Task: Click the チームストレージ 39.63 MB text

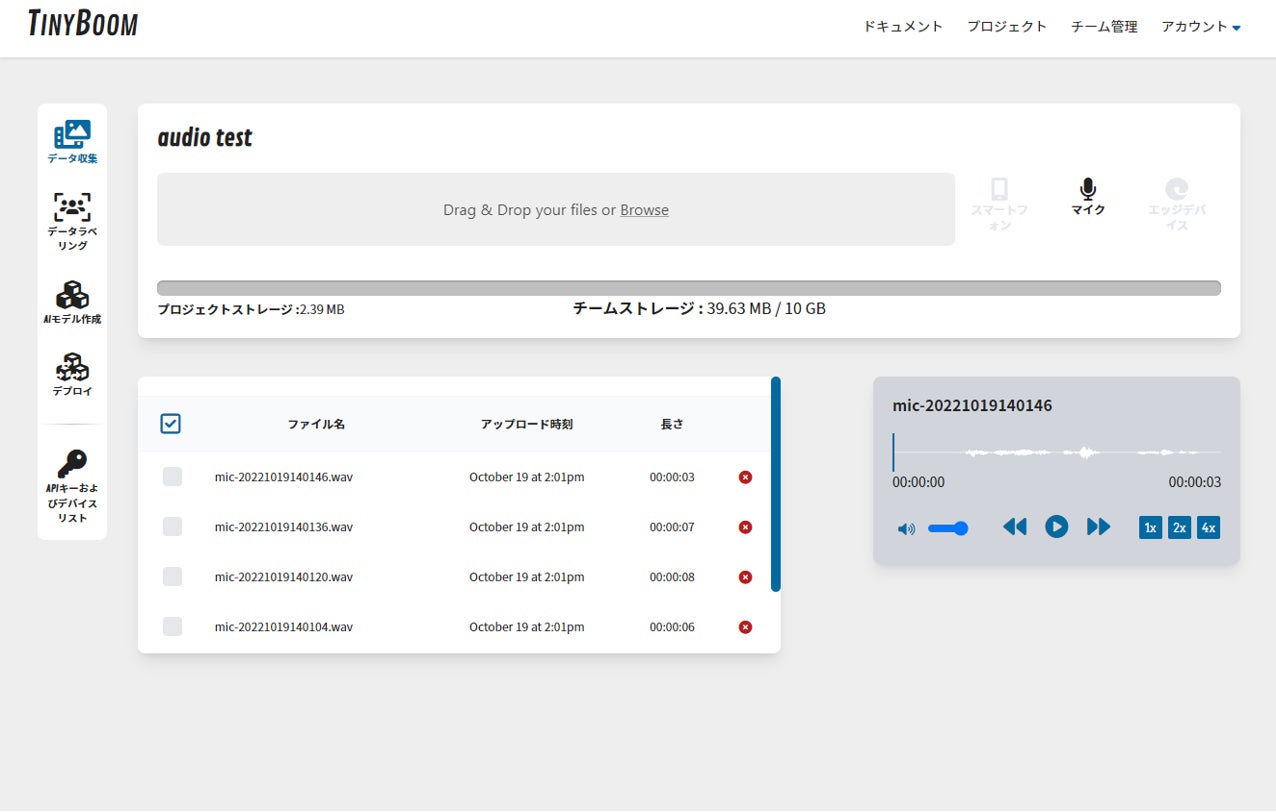Action: pyautogui.click(x=699, y=309)
